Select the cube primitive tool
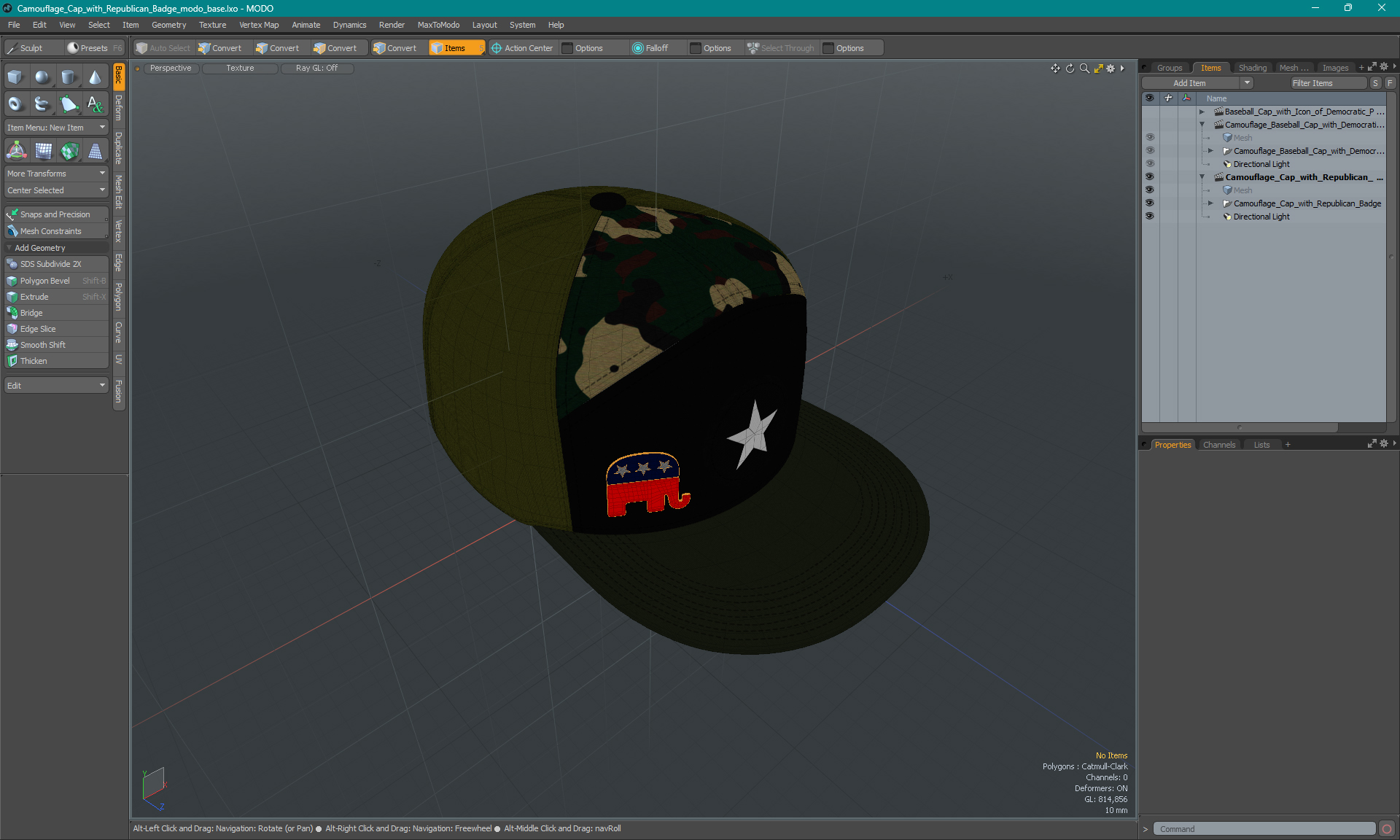The image size is (1400, 840). click(x=16, y=77)
